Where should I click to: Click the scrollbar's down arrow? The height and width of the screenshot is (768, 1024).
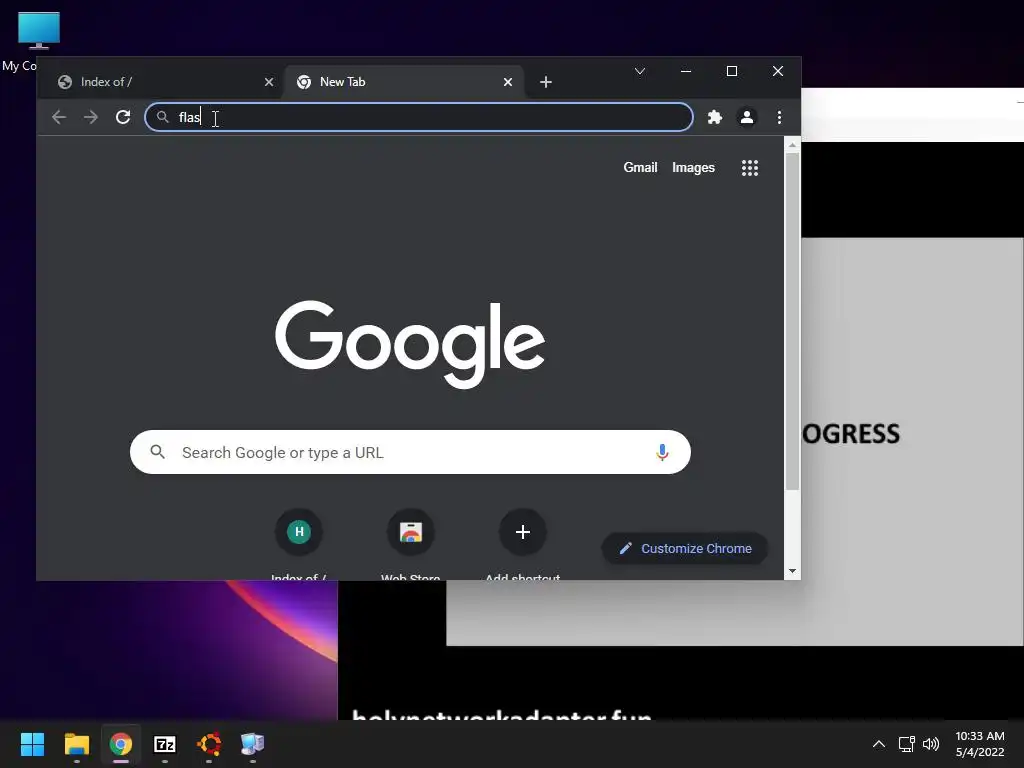[792, 571]
